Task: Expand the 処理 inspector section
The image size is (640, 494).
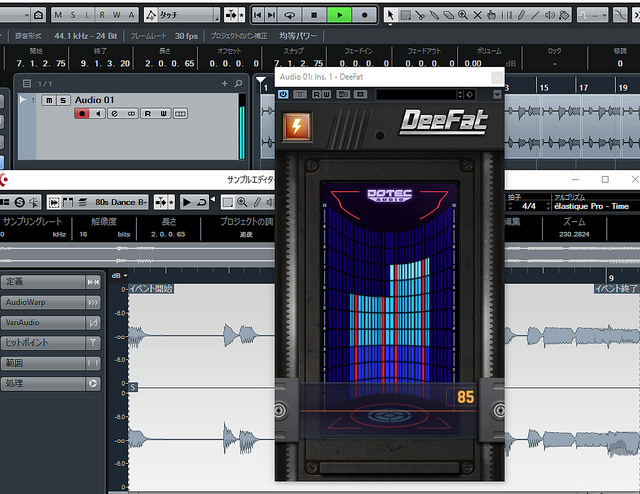Action: pos(51,384)
